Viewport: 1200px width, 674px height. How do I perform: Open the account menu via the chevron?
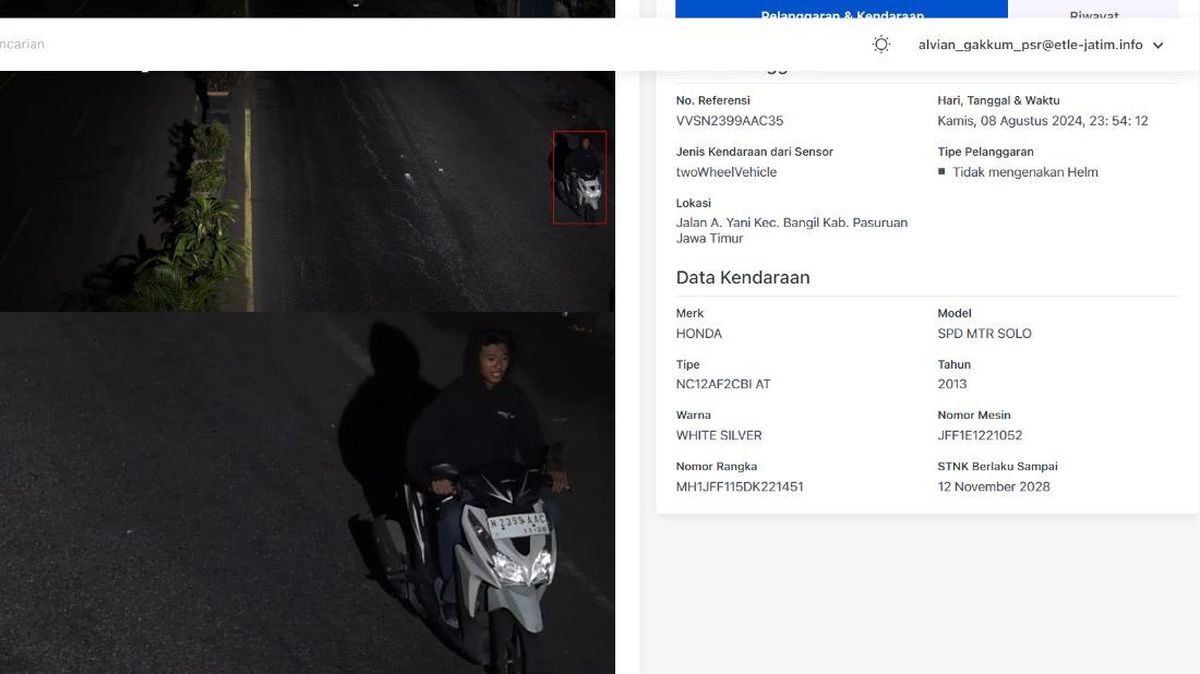1157,44
